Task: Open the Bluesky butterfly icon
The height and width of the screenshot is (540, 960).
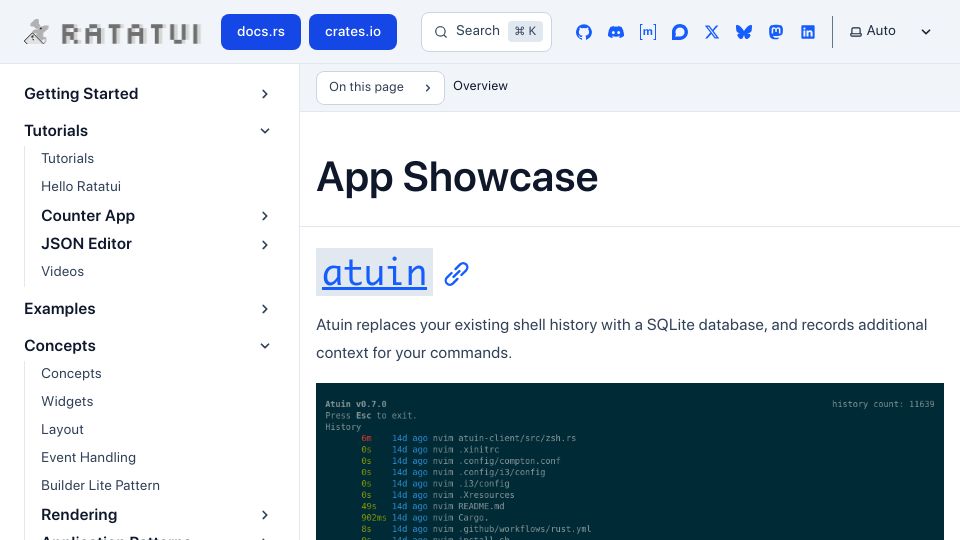Action: pyautogui.click(x=743, y=32)
